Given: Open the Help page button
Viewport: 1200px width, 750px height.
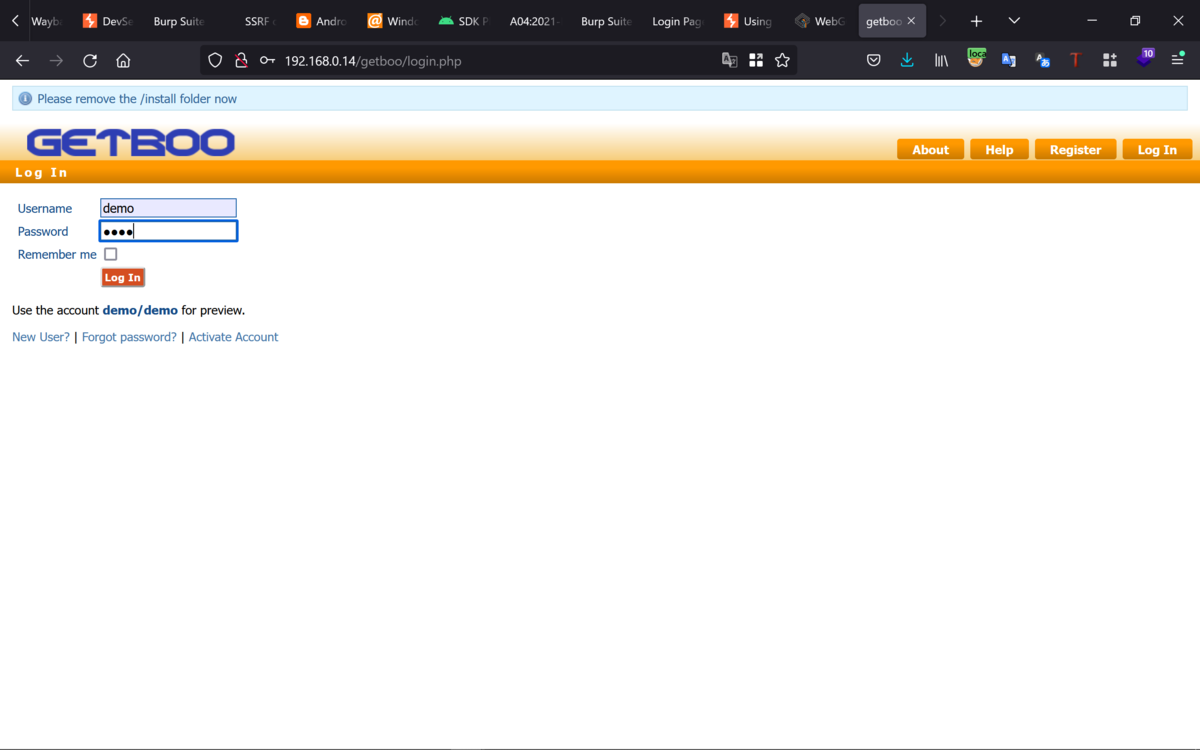Looking at the screenshot, I should [999, 150].
